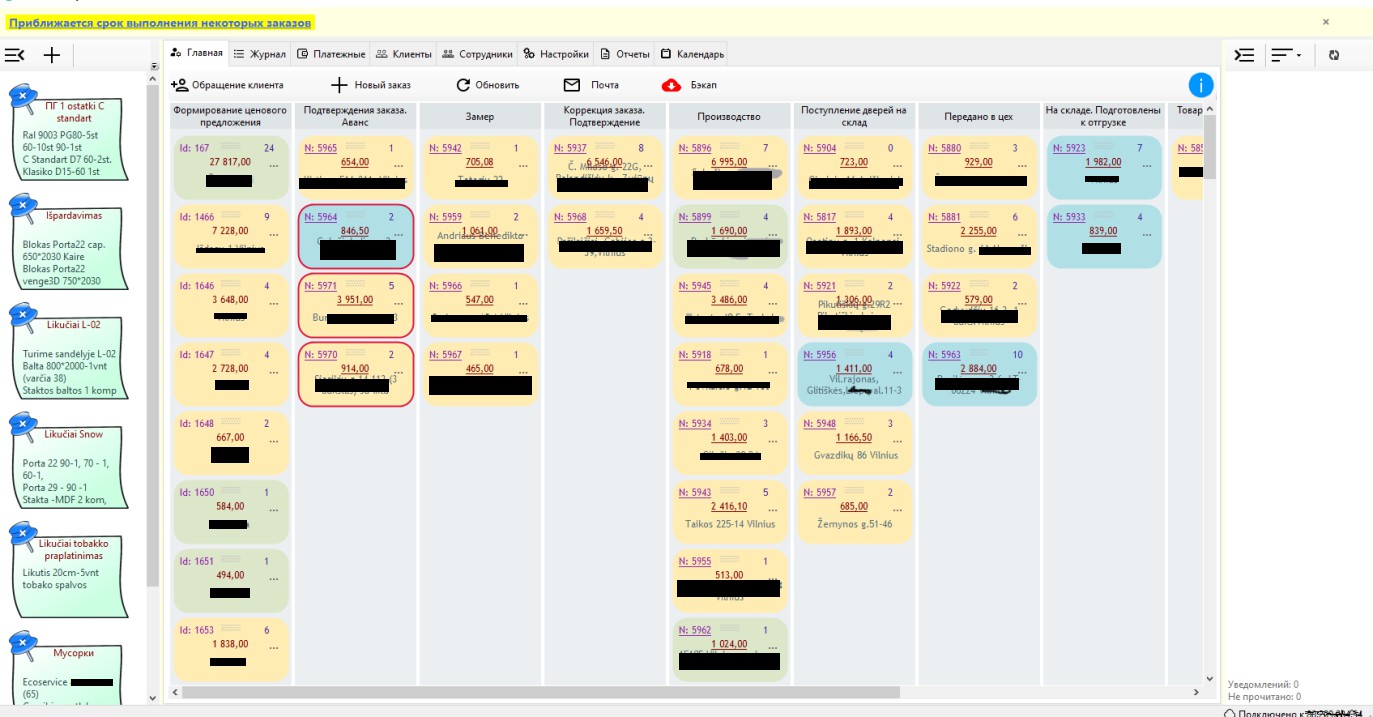Dismiss the yellow deadline warning banner
This screenshot has width=1373, height=717.
[1326, 21]
